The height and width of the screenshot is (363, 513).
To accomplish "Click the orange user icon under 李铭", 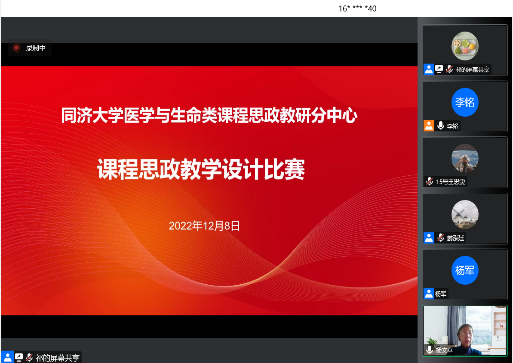I will [429, 126].
